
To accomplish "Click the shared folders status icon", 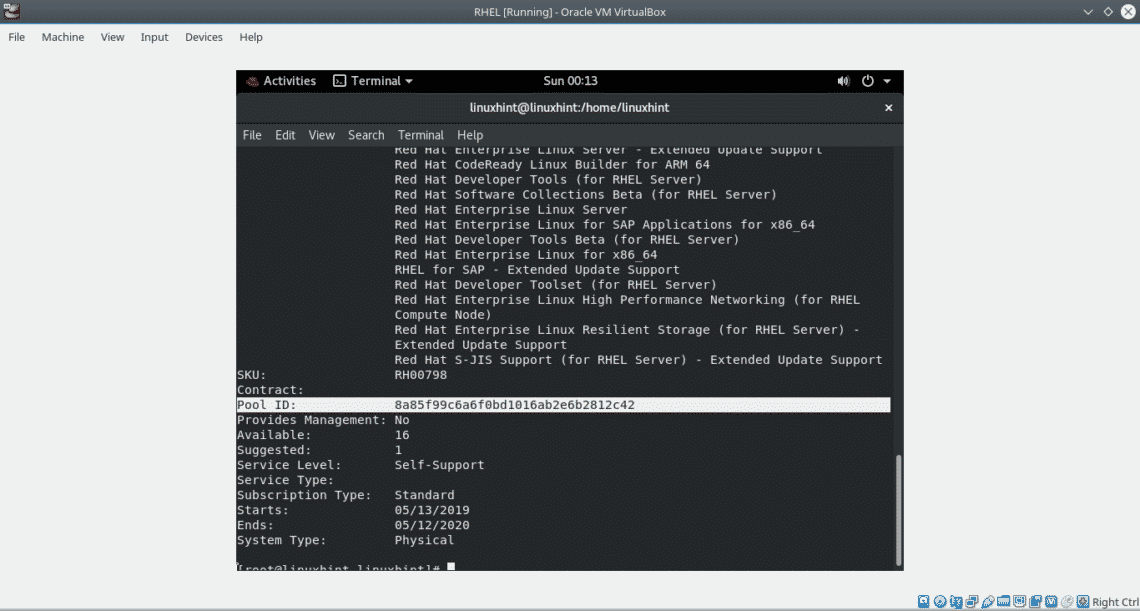I will (1004, 601).
